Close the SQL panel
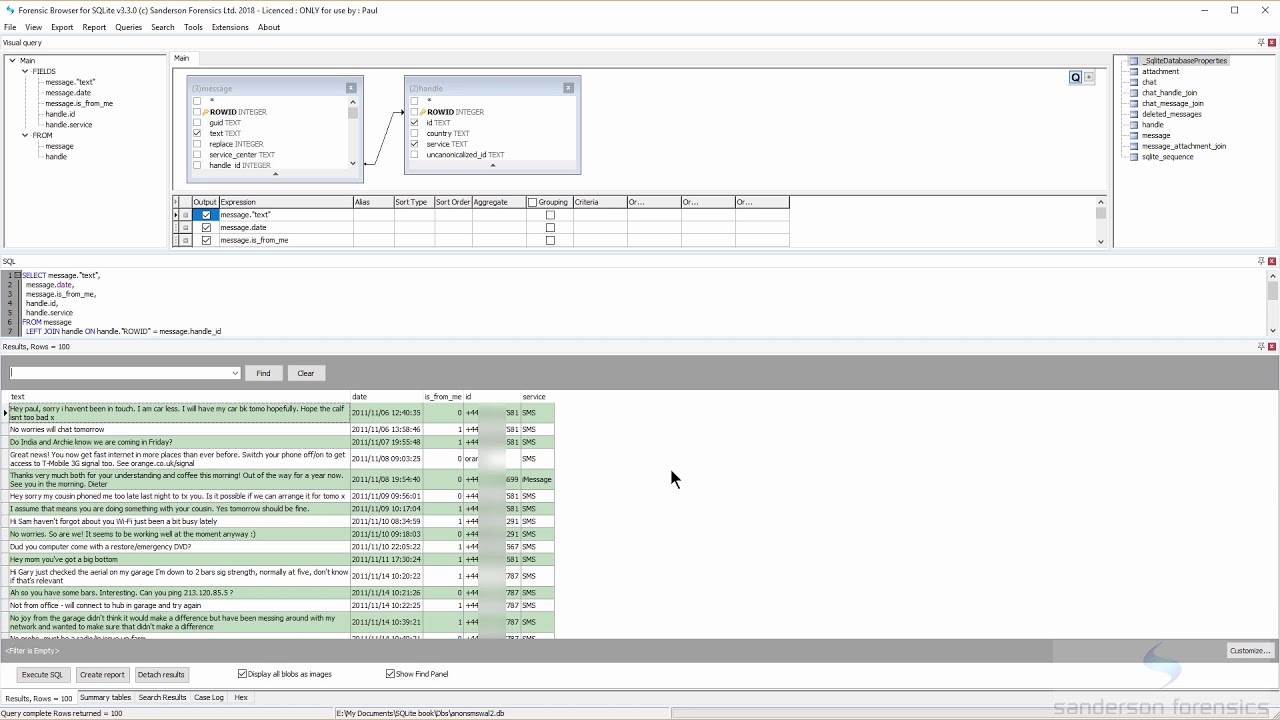This screenshot has height=720, width=1280. pyautogui.click(x=1272, y=261)
